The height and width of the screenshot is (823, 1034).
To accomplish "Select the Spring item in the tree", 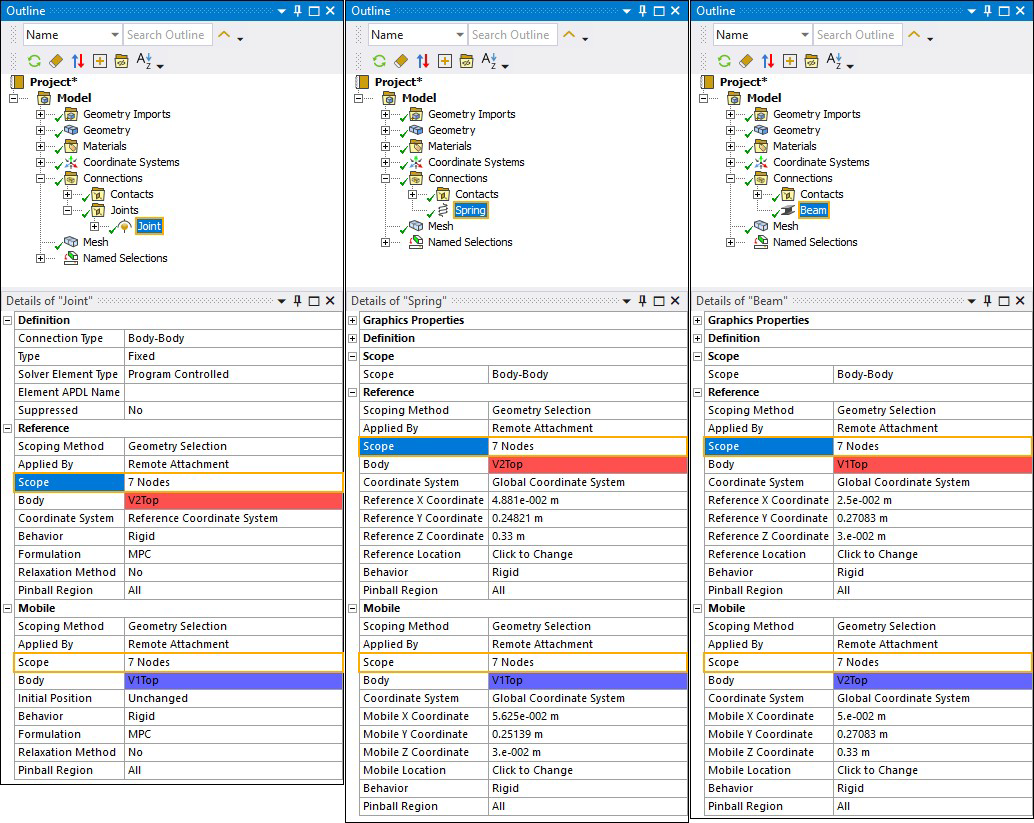I will [x=470, y=210].
